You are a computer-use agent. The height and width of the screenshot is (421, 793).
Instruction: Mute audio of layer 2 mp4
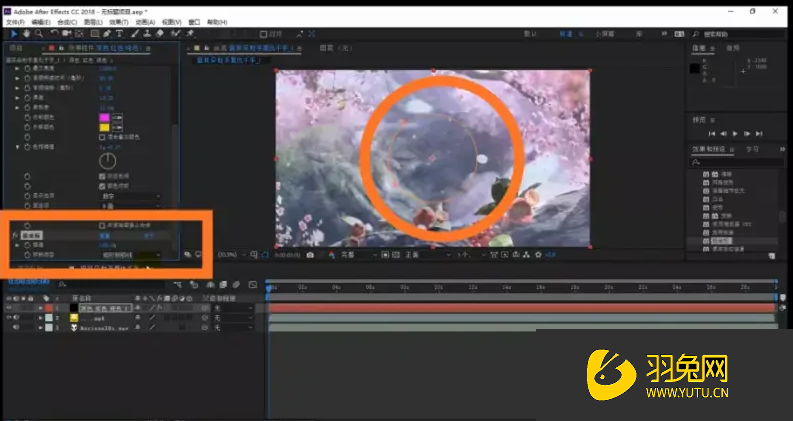click(x=16, y=318)
